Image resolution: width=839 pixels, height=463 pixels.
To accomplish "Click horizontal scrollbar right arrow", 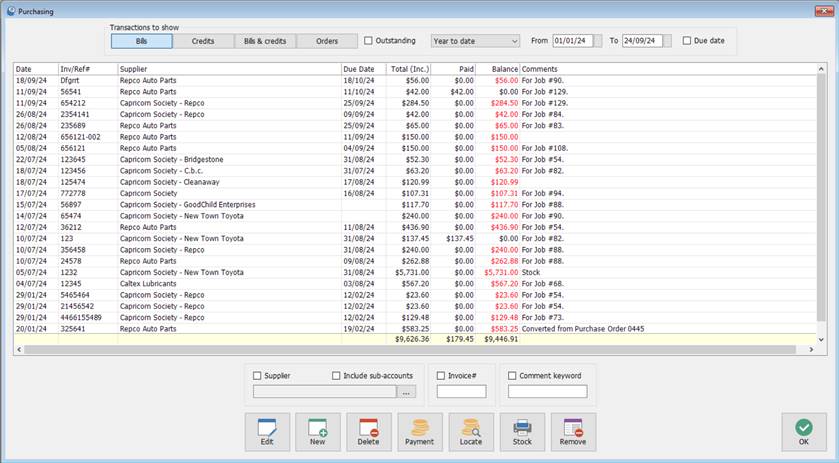I will click(811, 350).
